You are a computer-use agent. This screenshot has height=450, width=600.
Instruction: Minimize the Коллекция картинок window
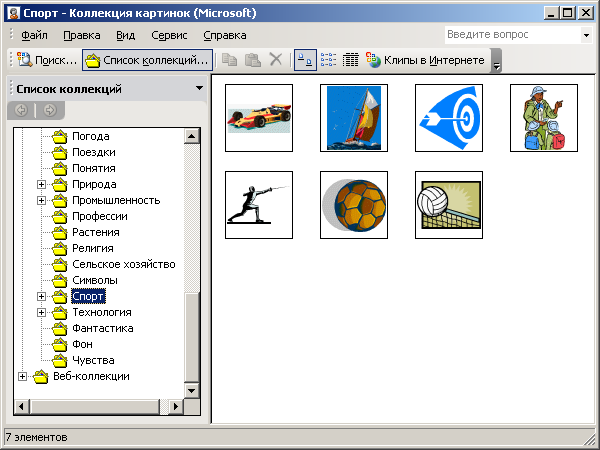coord(552,13)
